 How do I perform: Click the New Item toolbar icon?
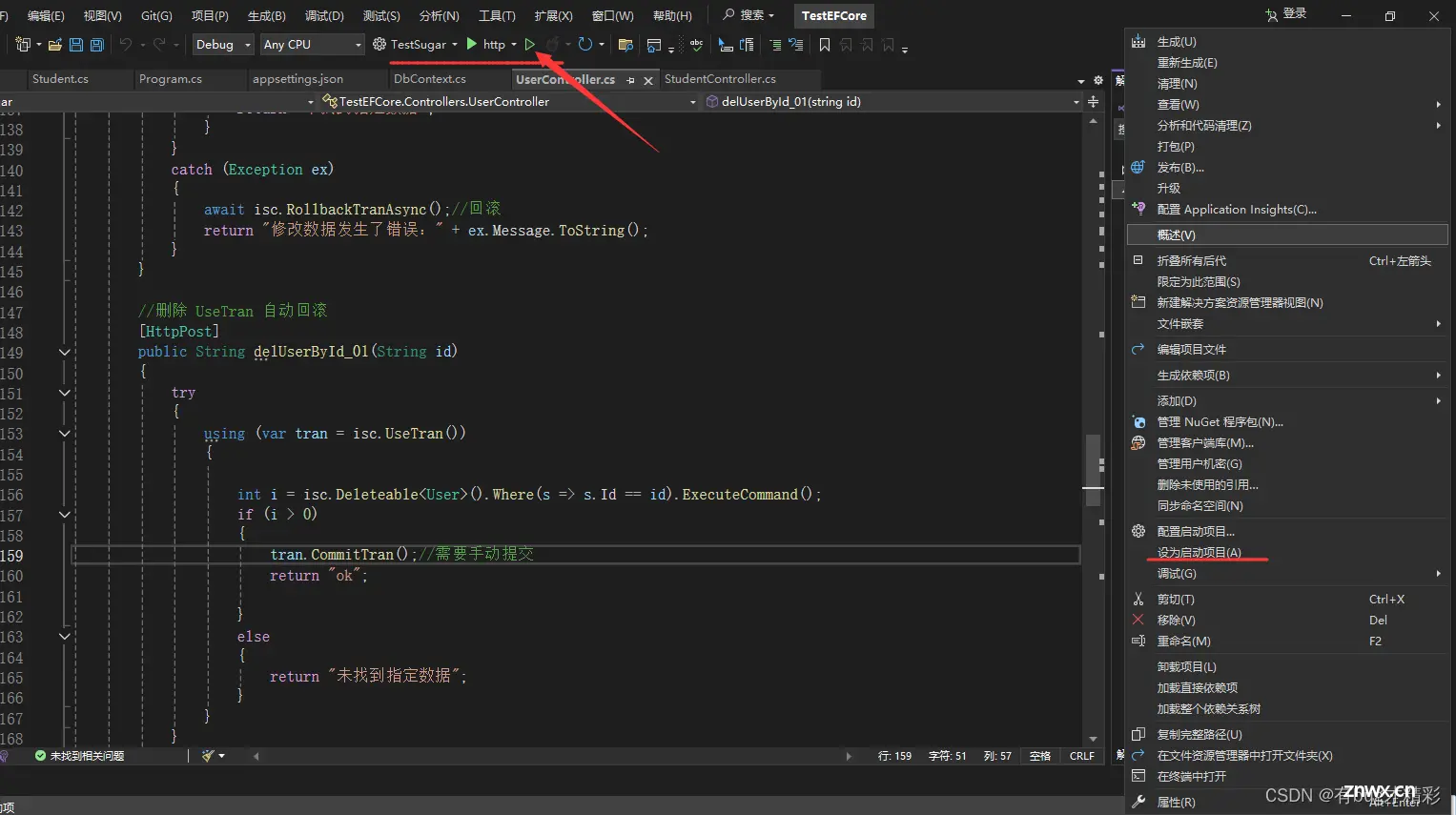point(23,45)
